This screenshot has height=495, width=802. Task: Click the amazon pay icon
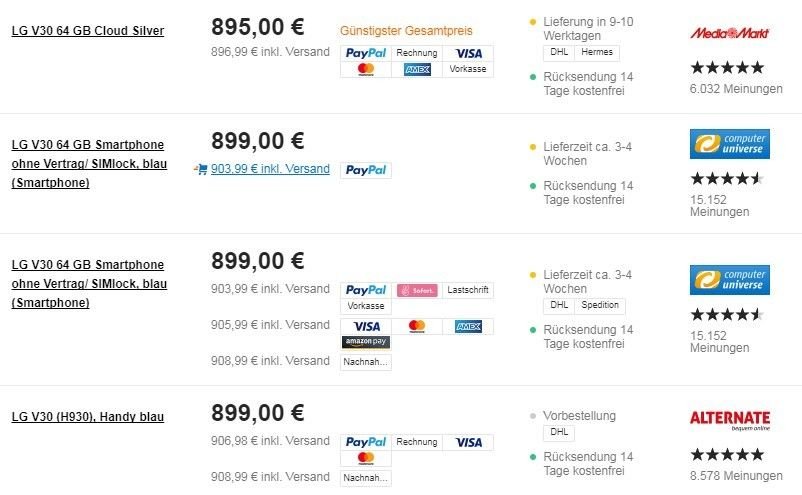pyautogui.click(x=366, y=342)
